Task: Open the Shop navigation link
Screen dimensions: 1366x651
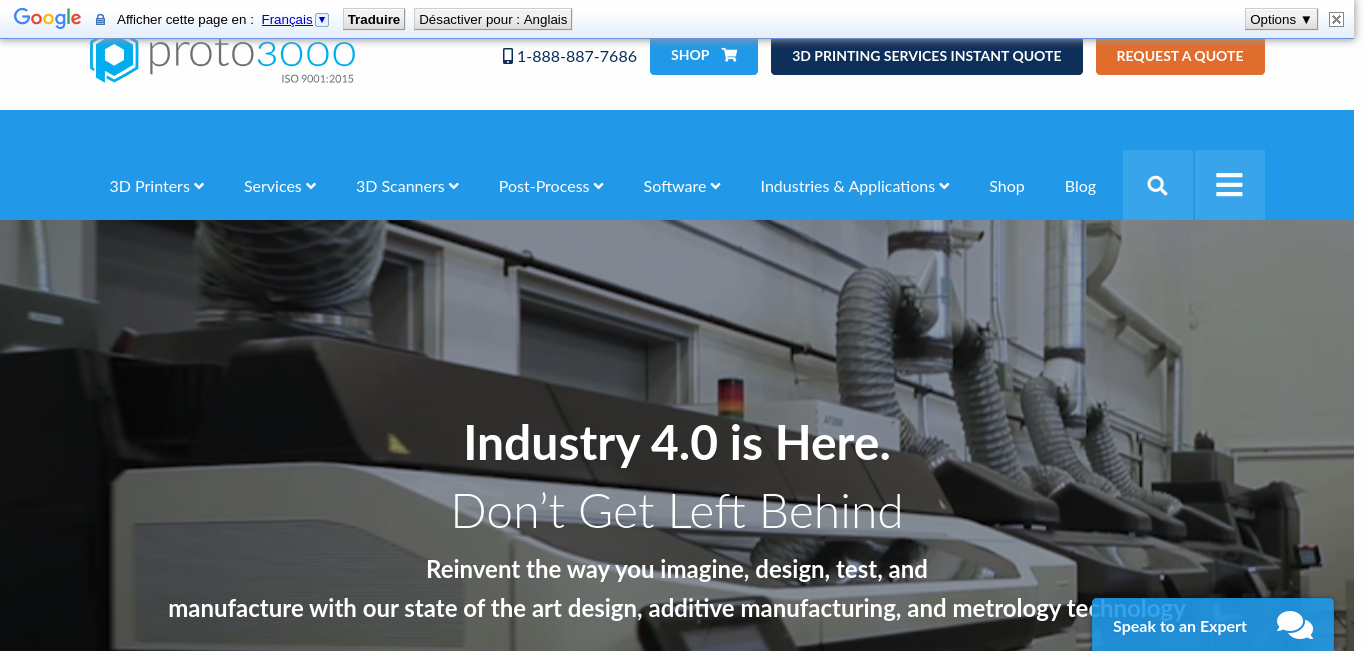Action: [1006, 186]
